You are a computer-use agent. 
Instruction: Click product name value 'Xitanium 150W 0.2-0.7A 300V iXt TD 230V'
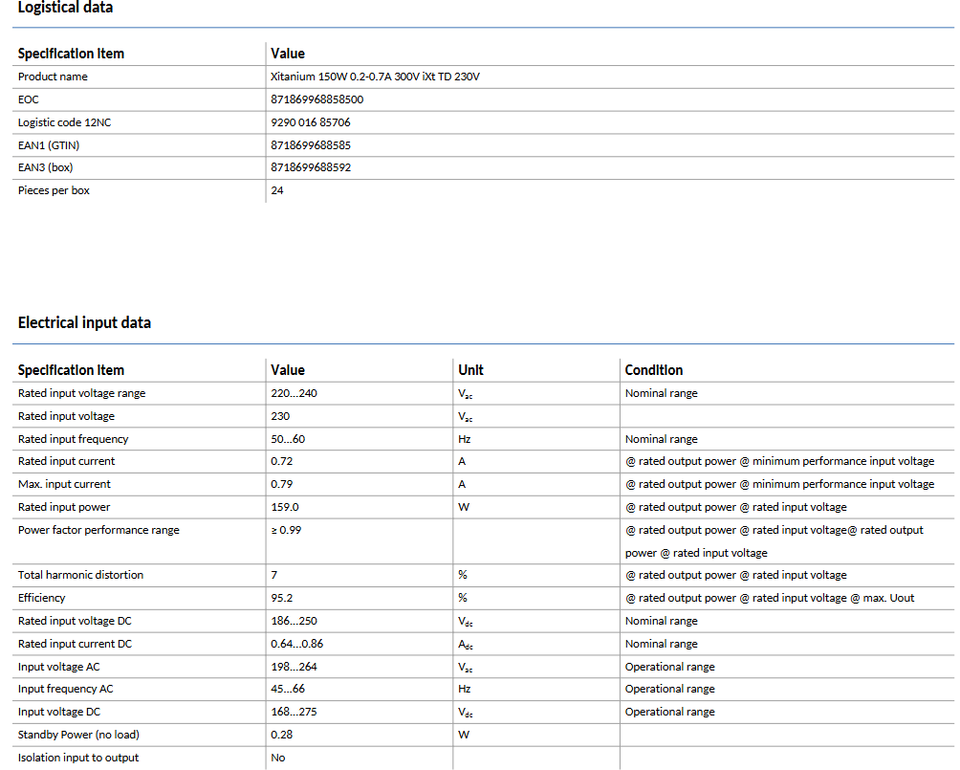(375, 77)
